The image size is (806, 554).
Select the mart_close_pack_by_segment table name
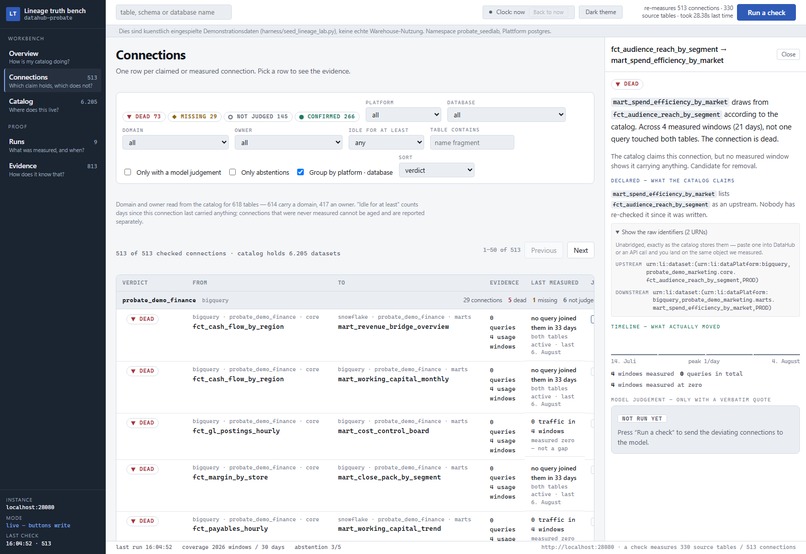(x=389, y=477)
